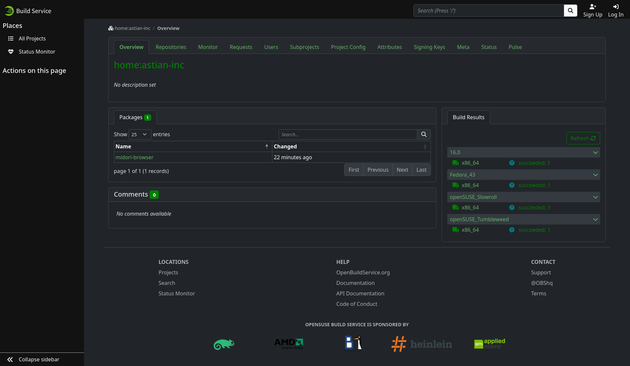Open the Pulse tab
Viewport: 630px width, 366px height.
515,47
